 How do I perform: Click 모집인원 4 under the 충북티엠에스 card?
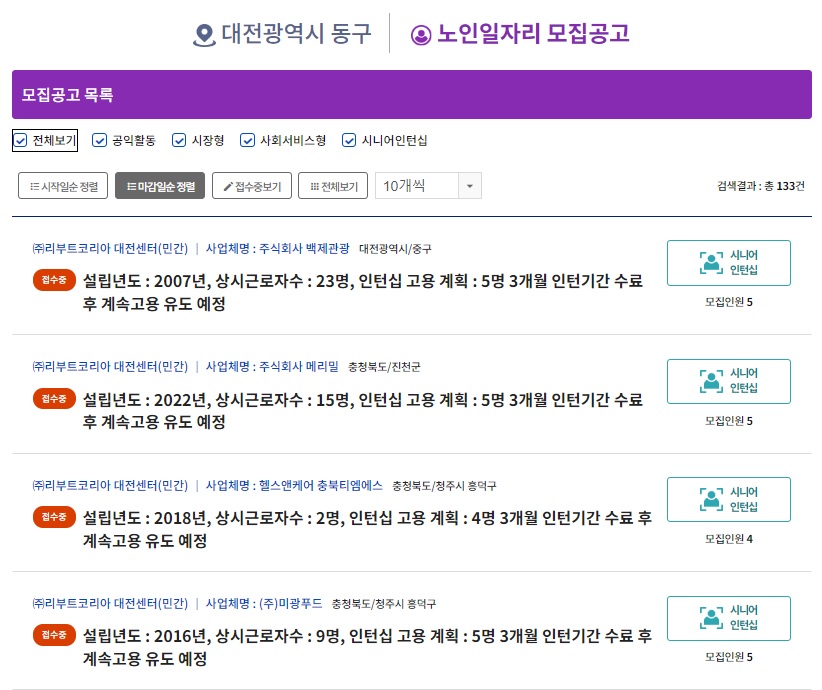729,539
